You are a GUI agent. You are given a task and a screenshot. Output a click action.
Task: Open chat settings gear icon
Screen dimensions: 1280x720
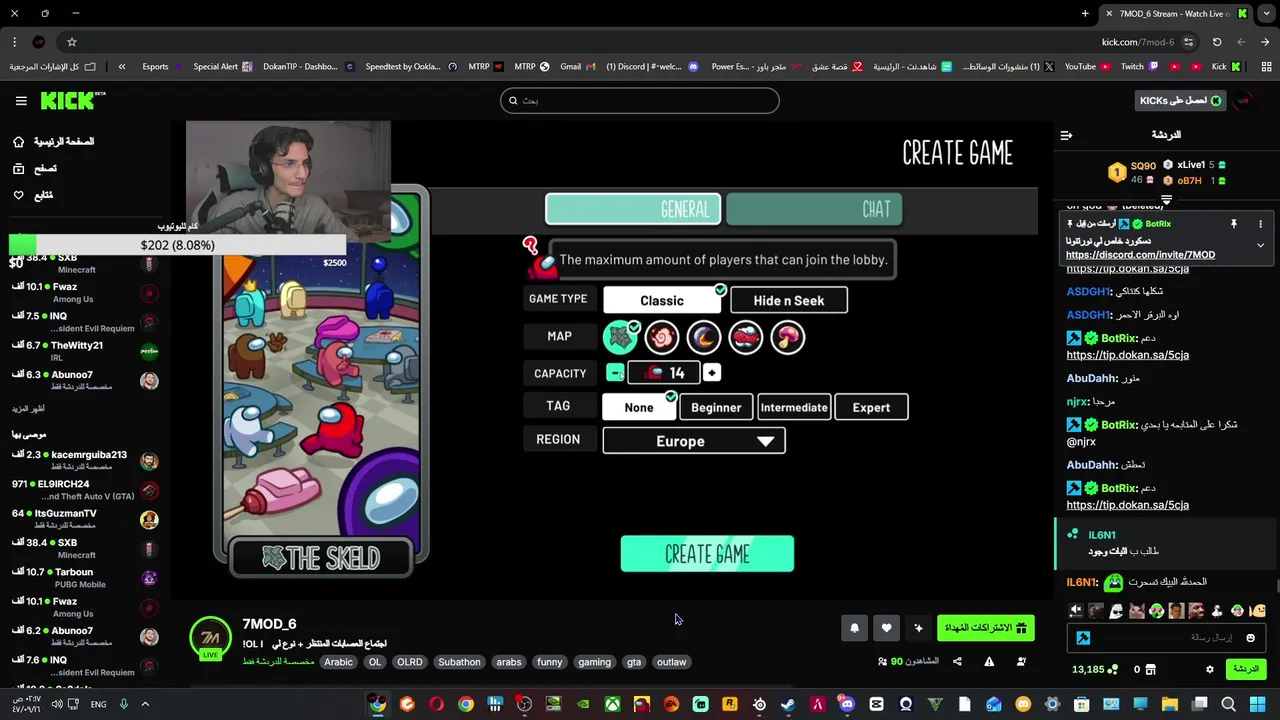click(1209, 669)
